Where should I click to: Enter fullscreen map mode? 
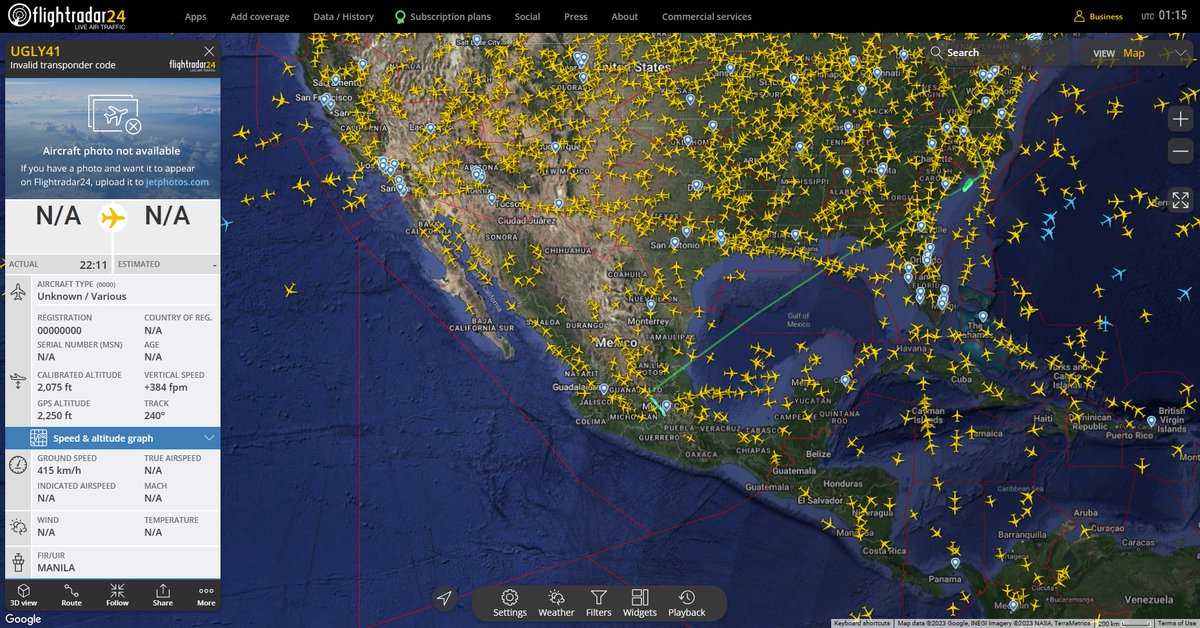point(1181,200)
